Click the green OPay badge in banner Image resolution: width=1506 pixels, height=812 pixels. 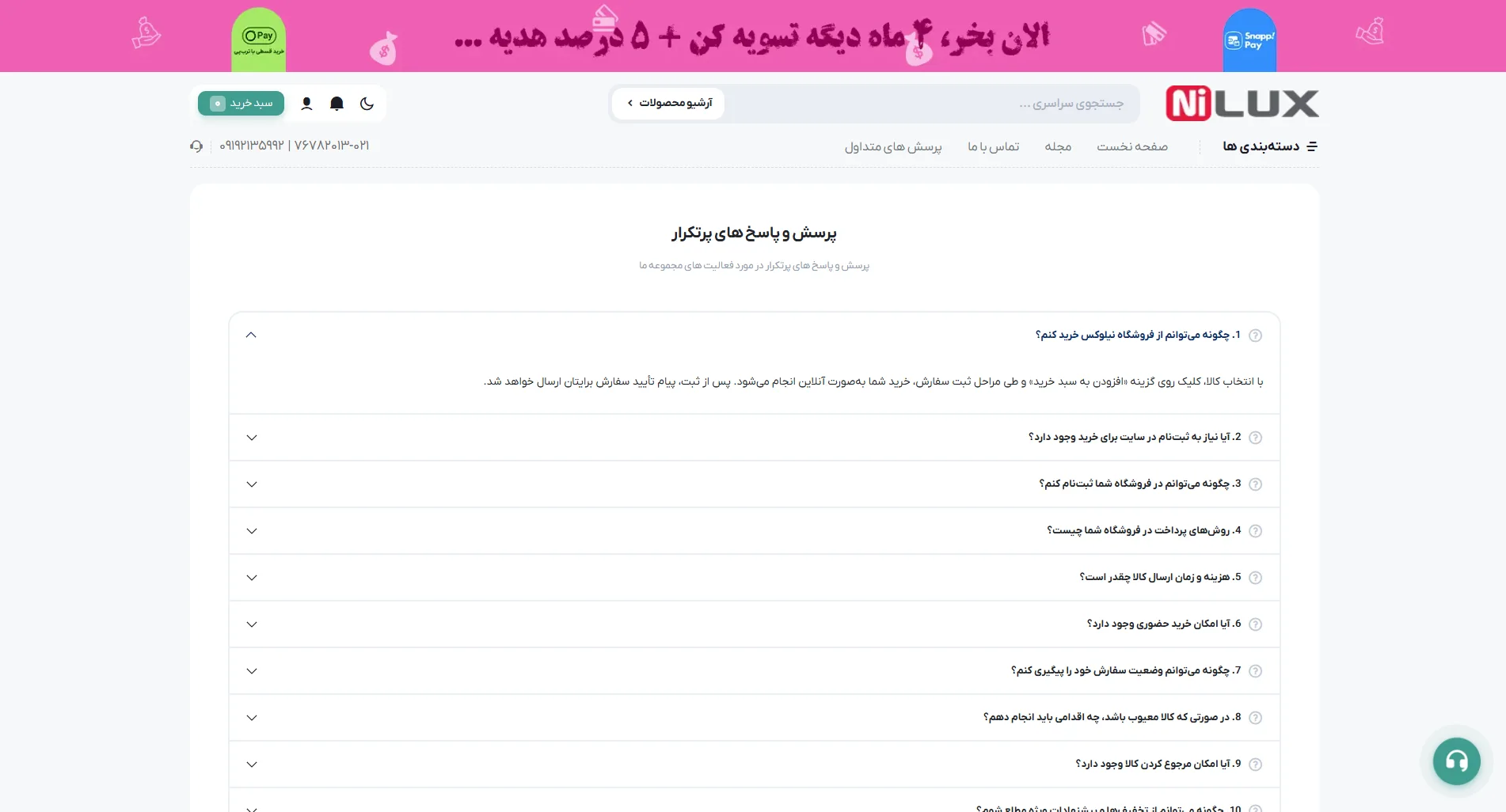tap(258, 40)
